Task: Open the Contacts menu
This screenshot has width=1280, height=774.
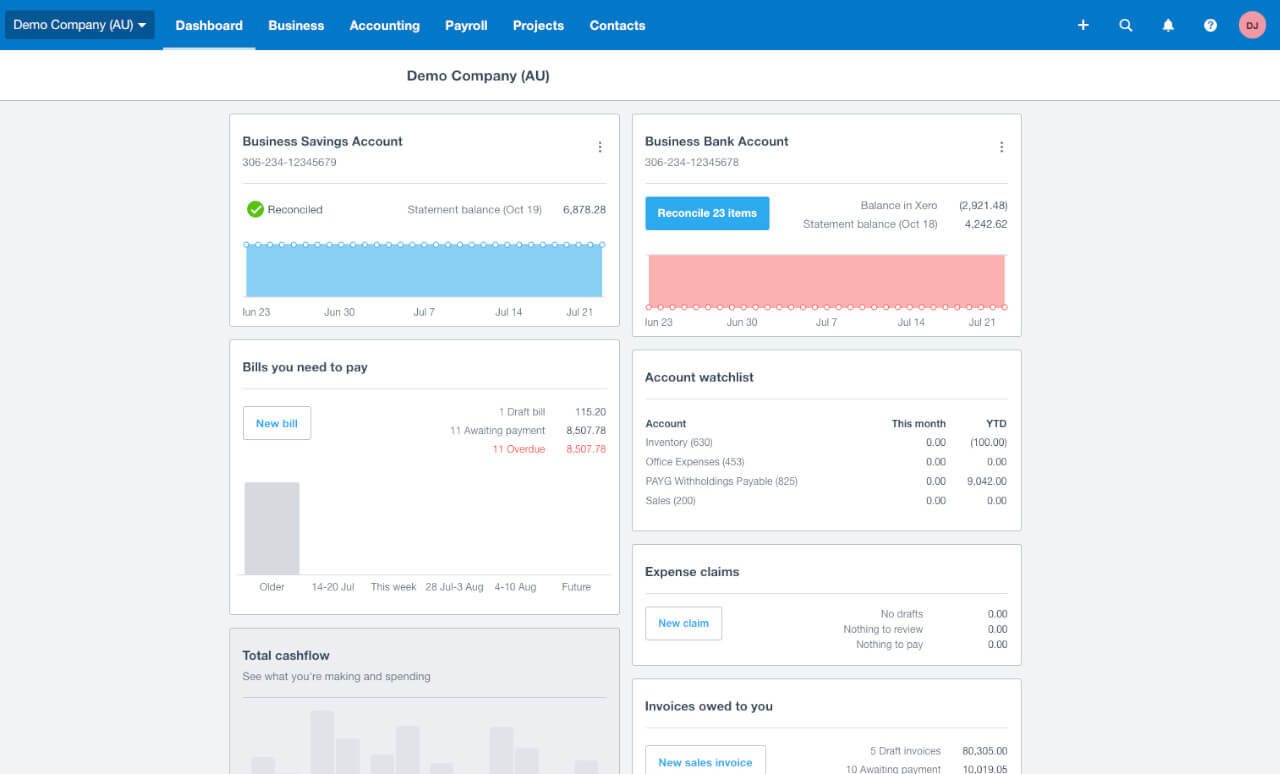Action: pos(617,25)
